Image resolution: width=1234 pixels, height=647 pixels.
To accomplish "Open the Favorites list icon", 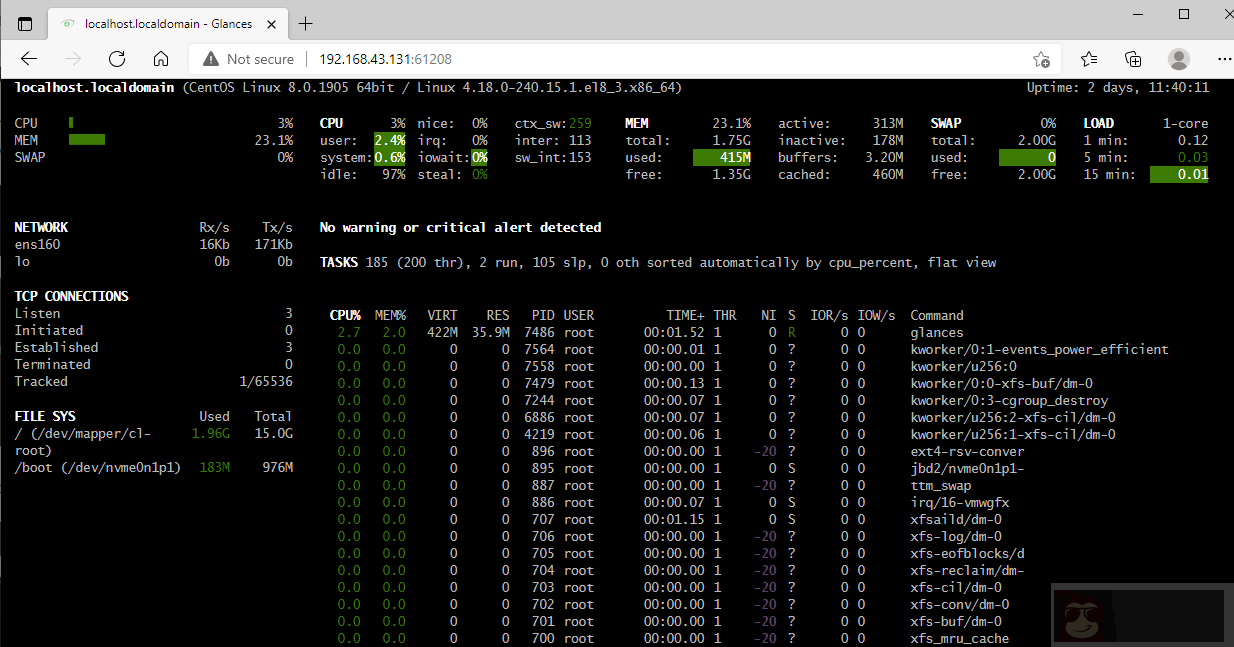I will [x=1089, y=59].
